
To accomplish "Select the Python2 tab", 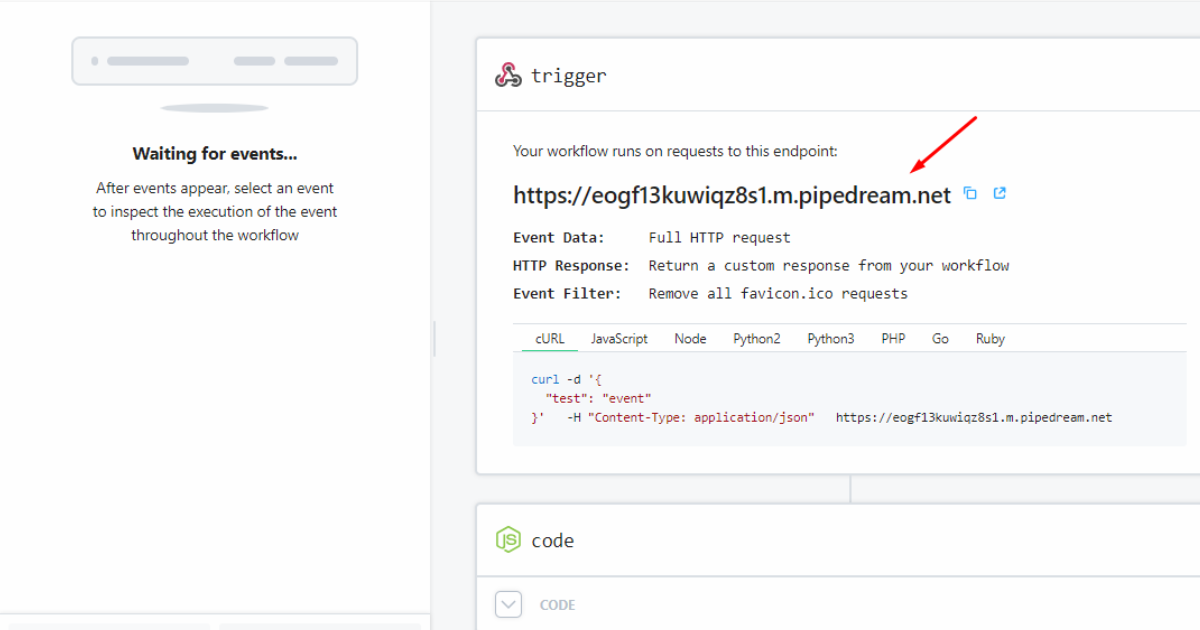I will click(x=757, y=339).
